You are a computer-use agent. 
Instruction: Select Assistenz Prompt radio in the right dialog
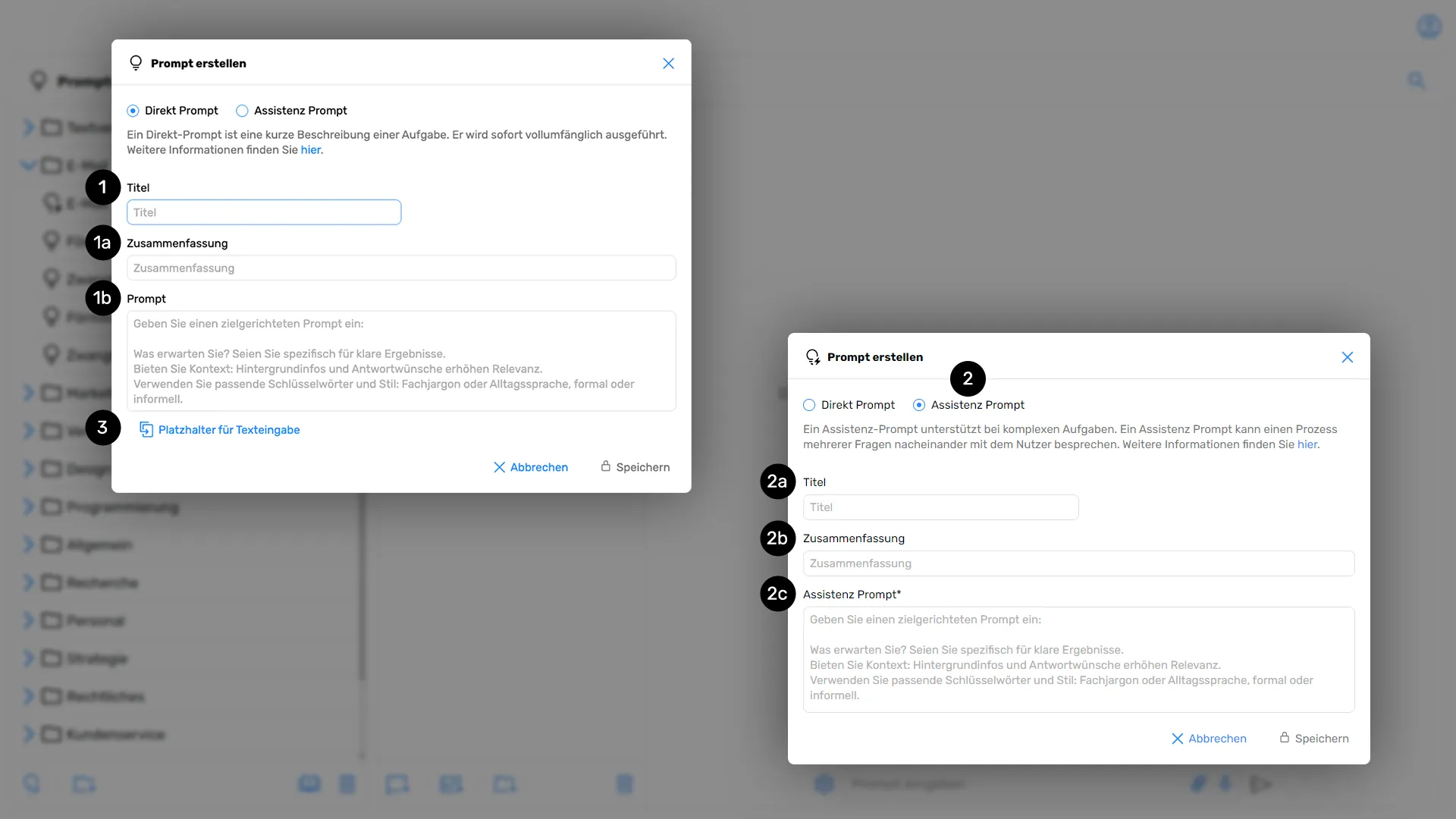pos(919,405)
